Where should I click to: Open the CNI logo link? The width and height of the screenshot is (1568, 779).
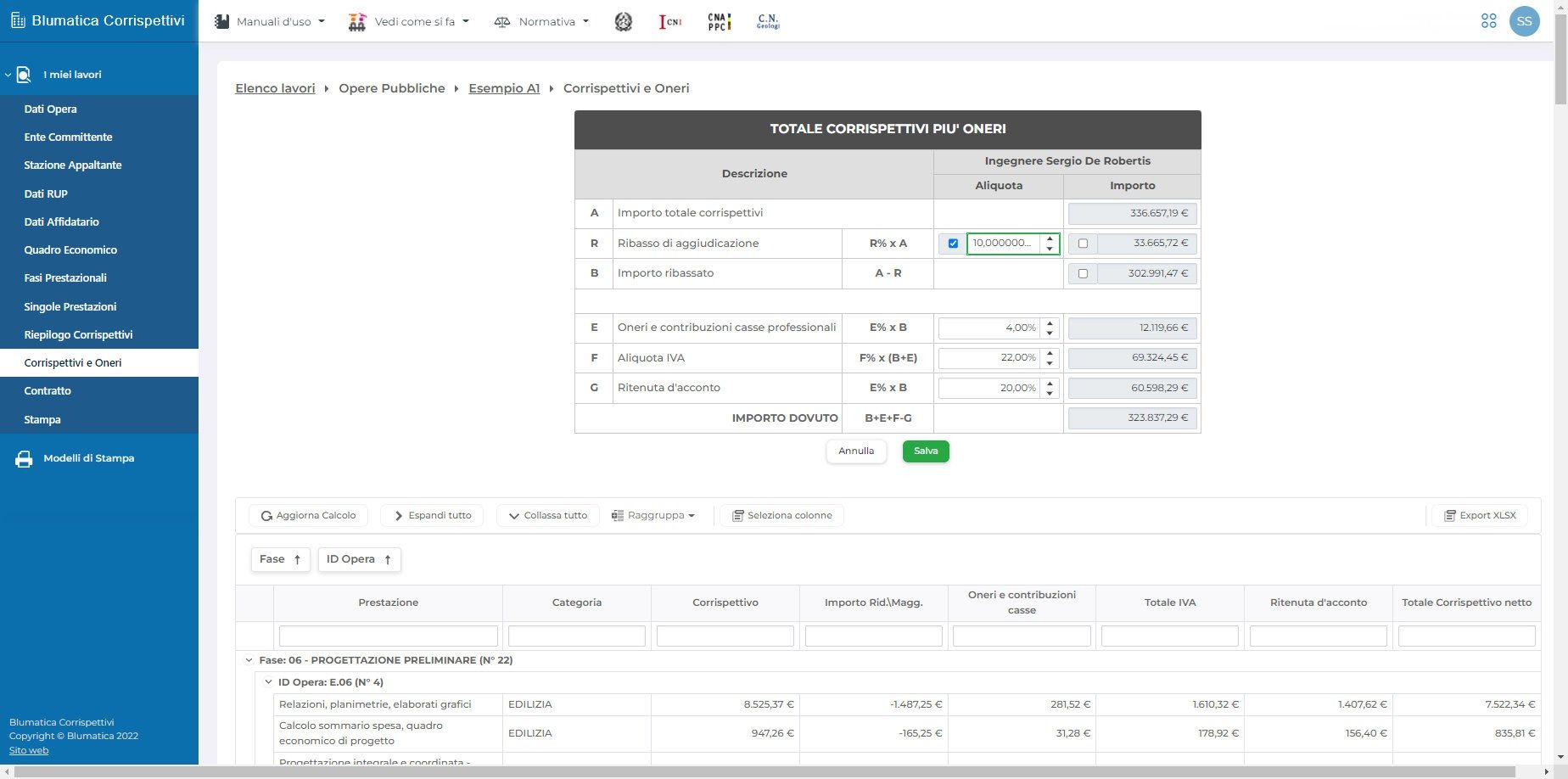pyautogui.click(x=670, y=21)
